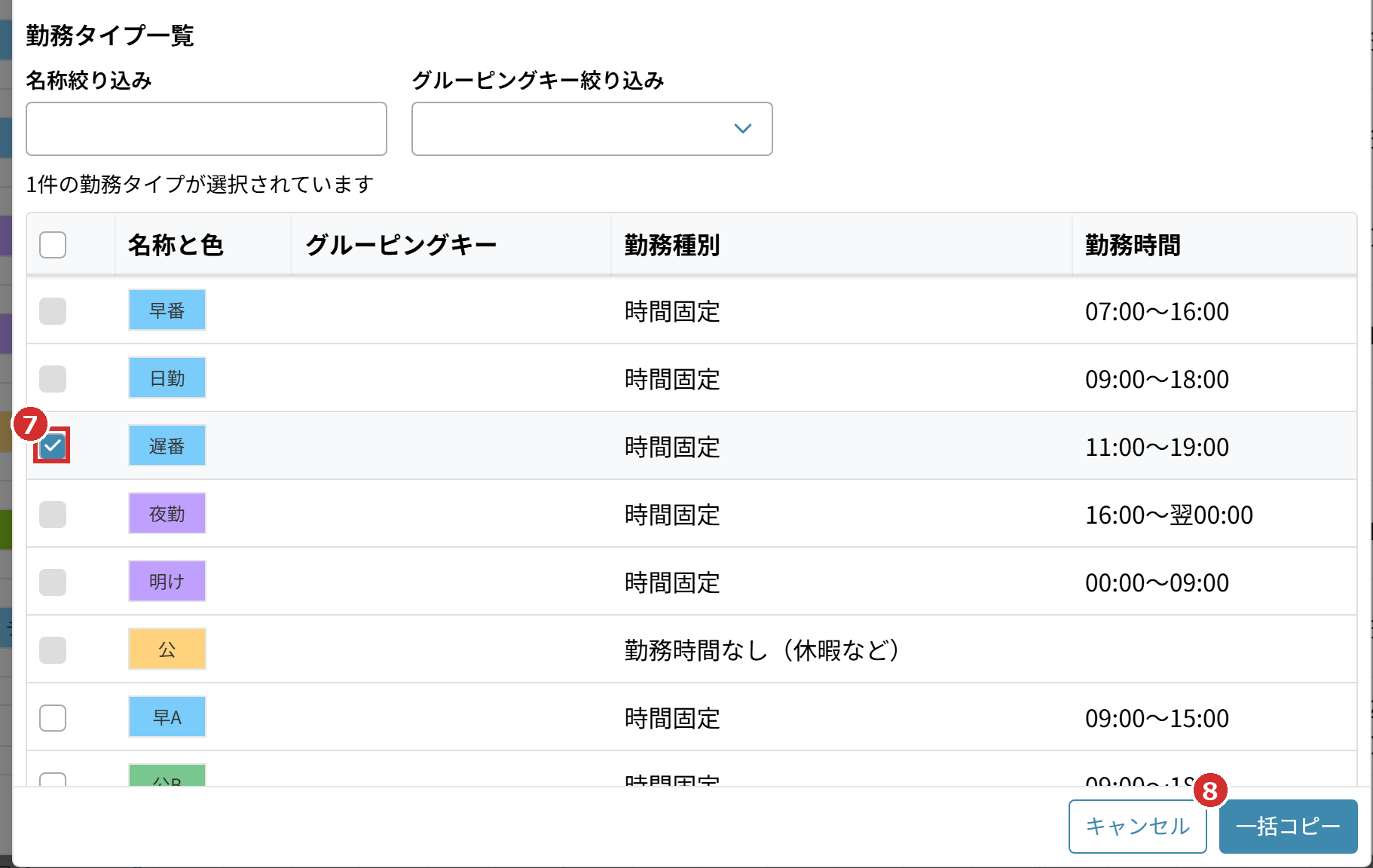This screenshot has width=1373, height=868.
Task: Click the 00:00〜09:00 time cell
Action: point(1157,582)
